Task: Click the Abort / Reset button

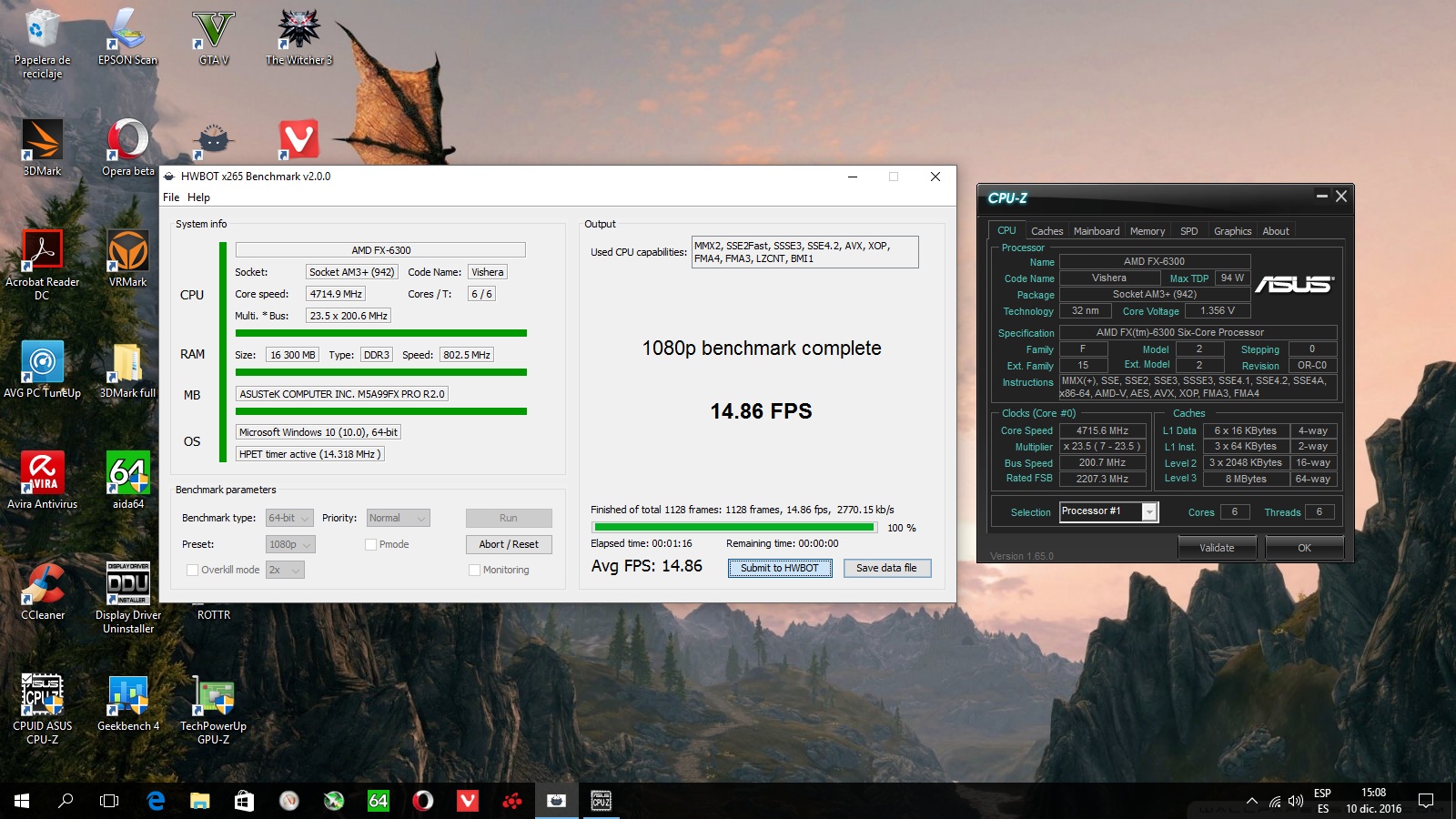Action: [509, 544]
